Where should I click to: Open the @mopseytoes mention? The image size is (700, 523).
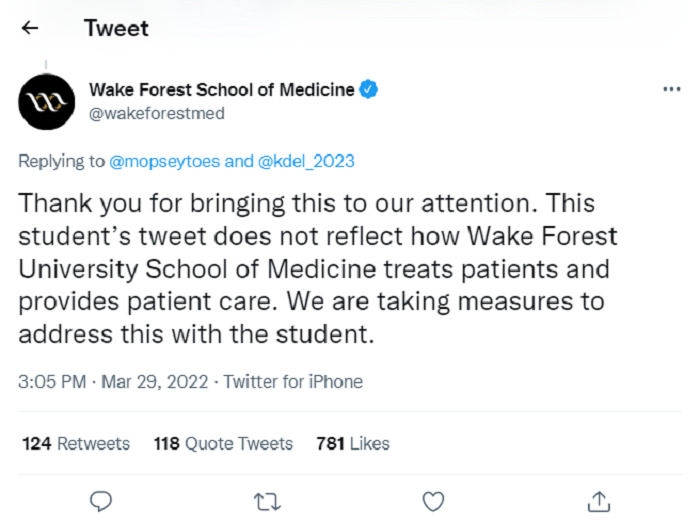tap(165, 161)
